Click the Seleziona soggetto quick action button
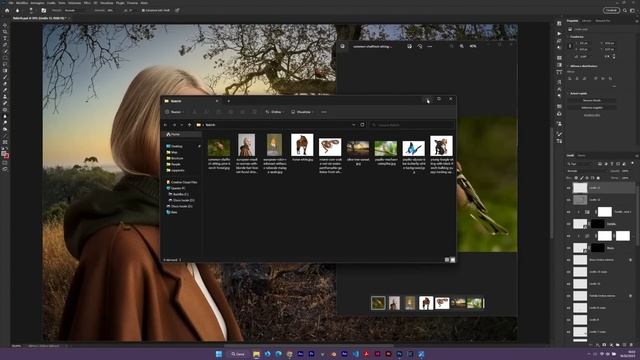 [591, 108]
